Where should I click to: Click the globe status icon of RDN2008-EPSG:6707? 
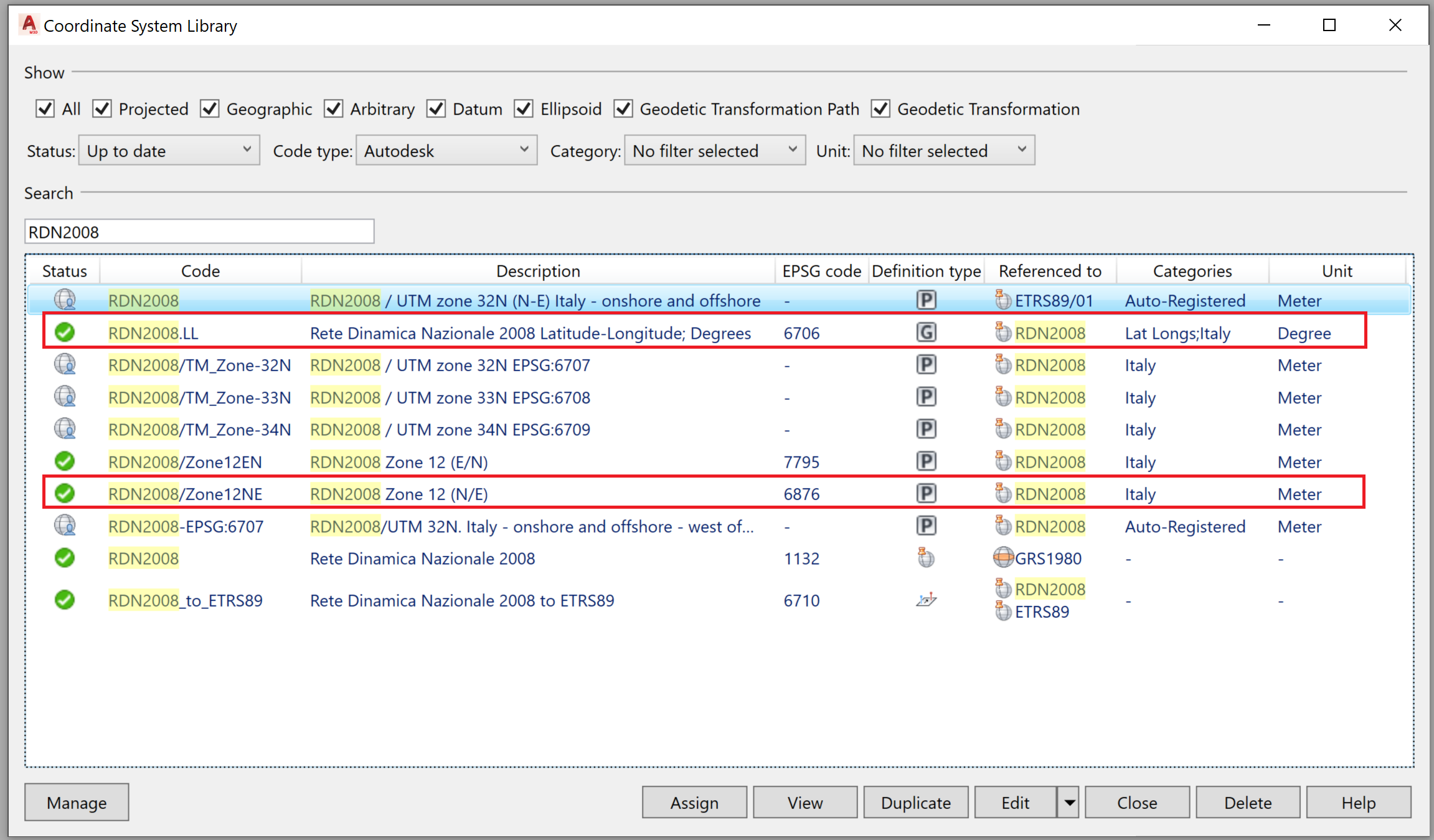tap(65, 526)
